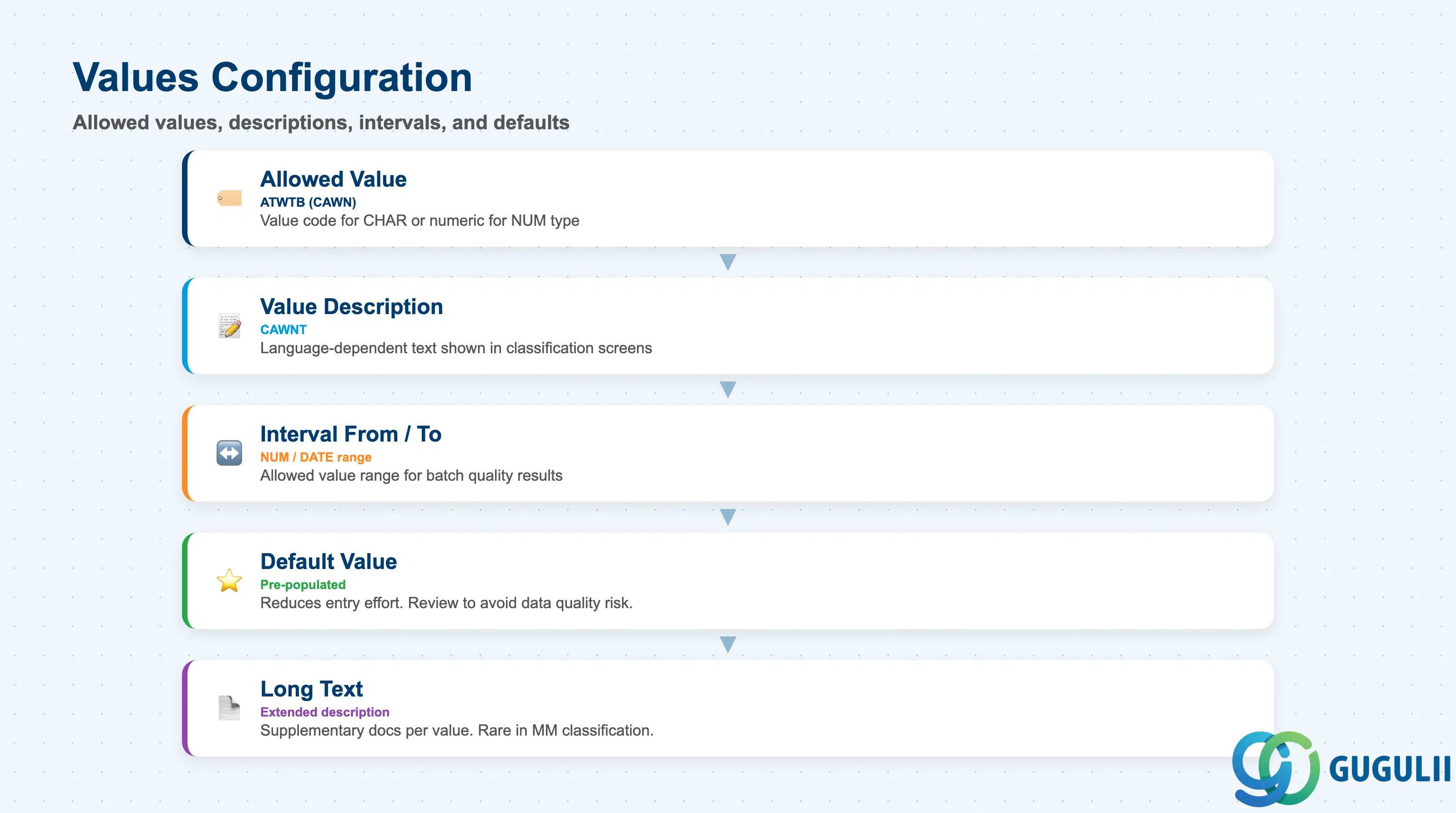The width and height of the screenshot is (1456, 813).
Task: Click the blue 'CAWNT' label
Action: click(x=283, y=330)
